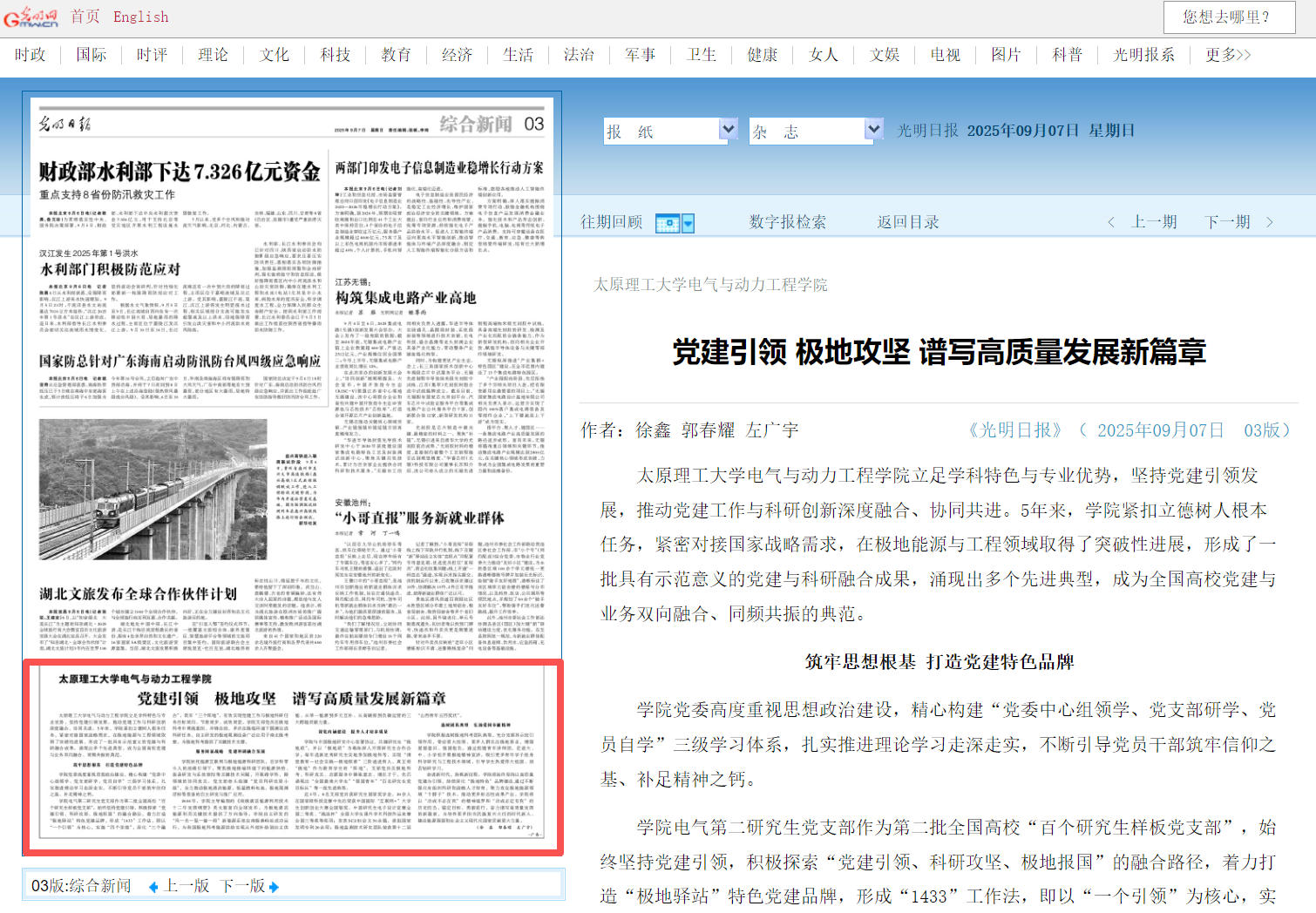Open the 科技 navigation menu item

tap(335, 55)
